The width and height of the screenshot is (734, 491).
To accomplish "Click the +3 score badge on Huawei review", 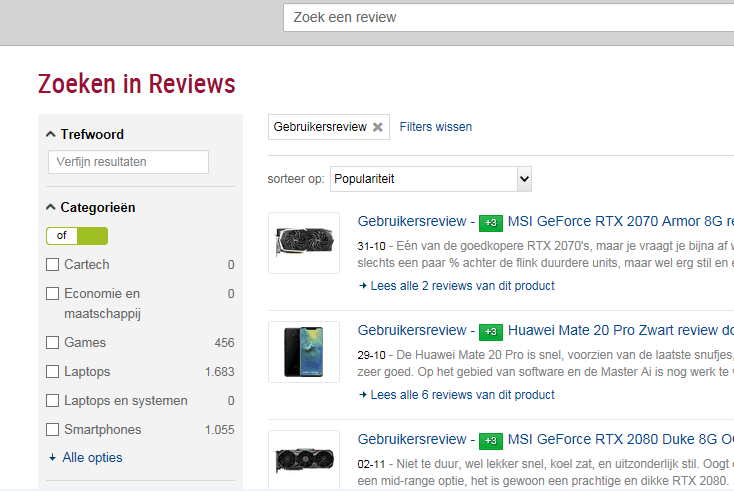I will tap(491, 332).
